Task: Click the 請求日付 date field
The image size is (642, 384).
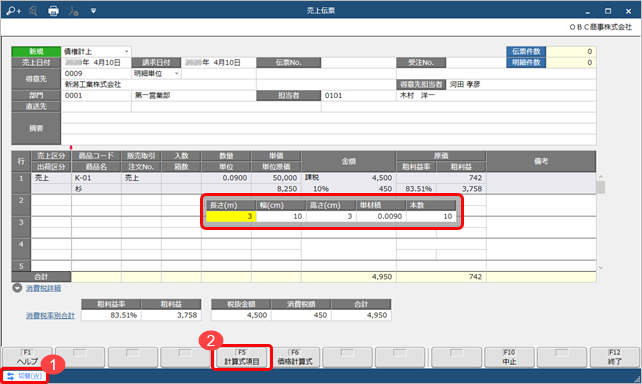Action: [x=219, y=63]
